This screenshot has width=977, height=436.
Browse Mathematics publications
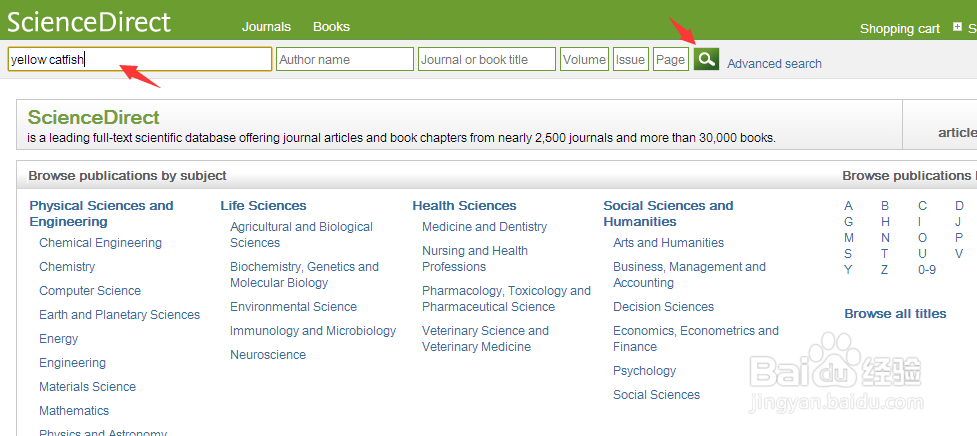pos(74,410)
